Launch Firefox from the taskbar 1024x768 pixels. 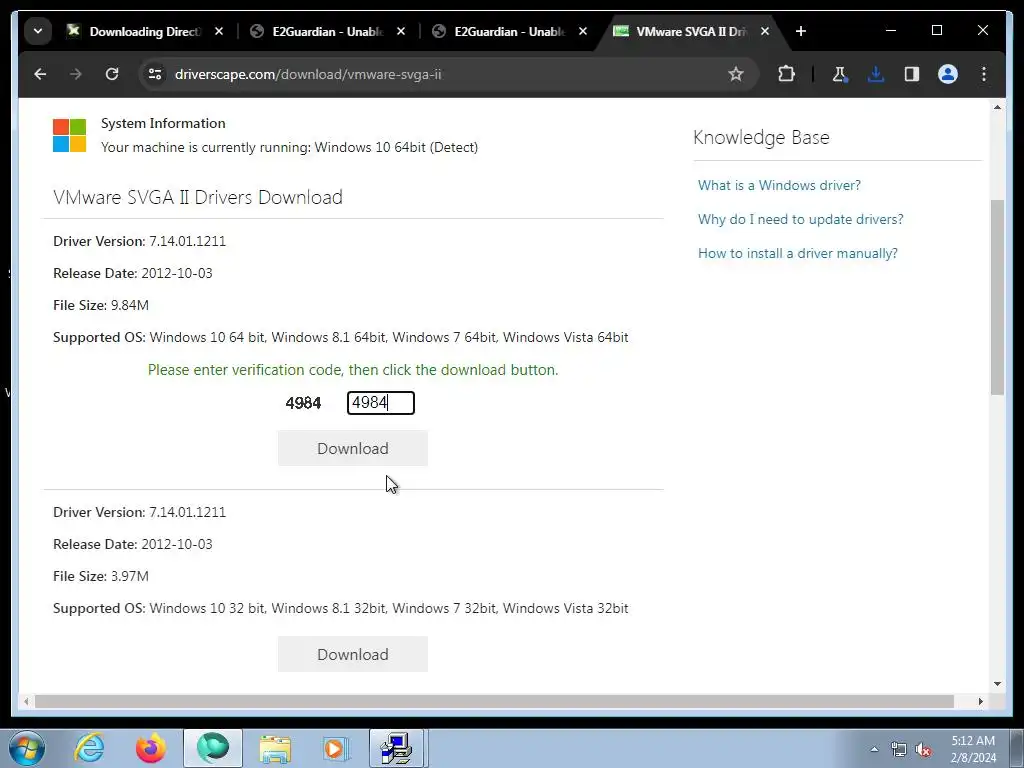pos(151,748)
